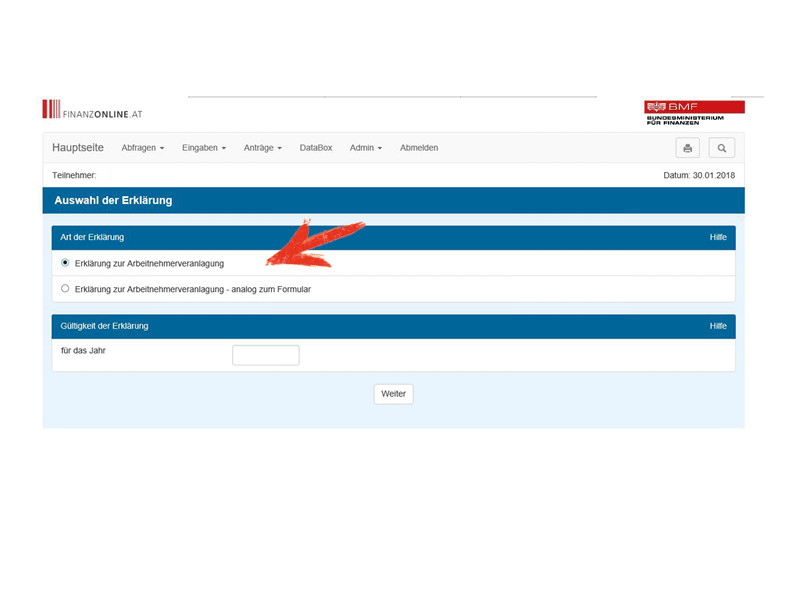Click the BMF Bundesministerium logo
Screen dimensions: 800x600
(x=694, y=113)
